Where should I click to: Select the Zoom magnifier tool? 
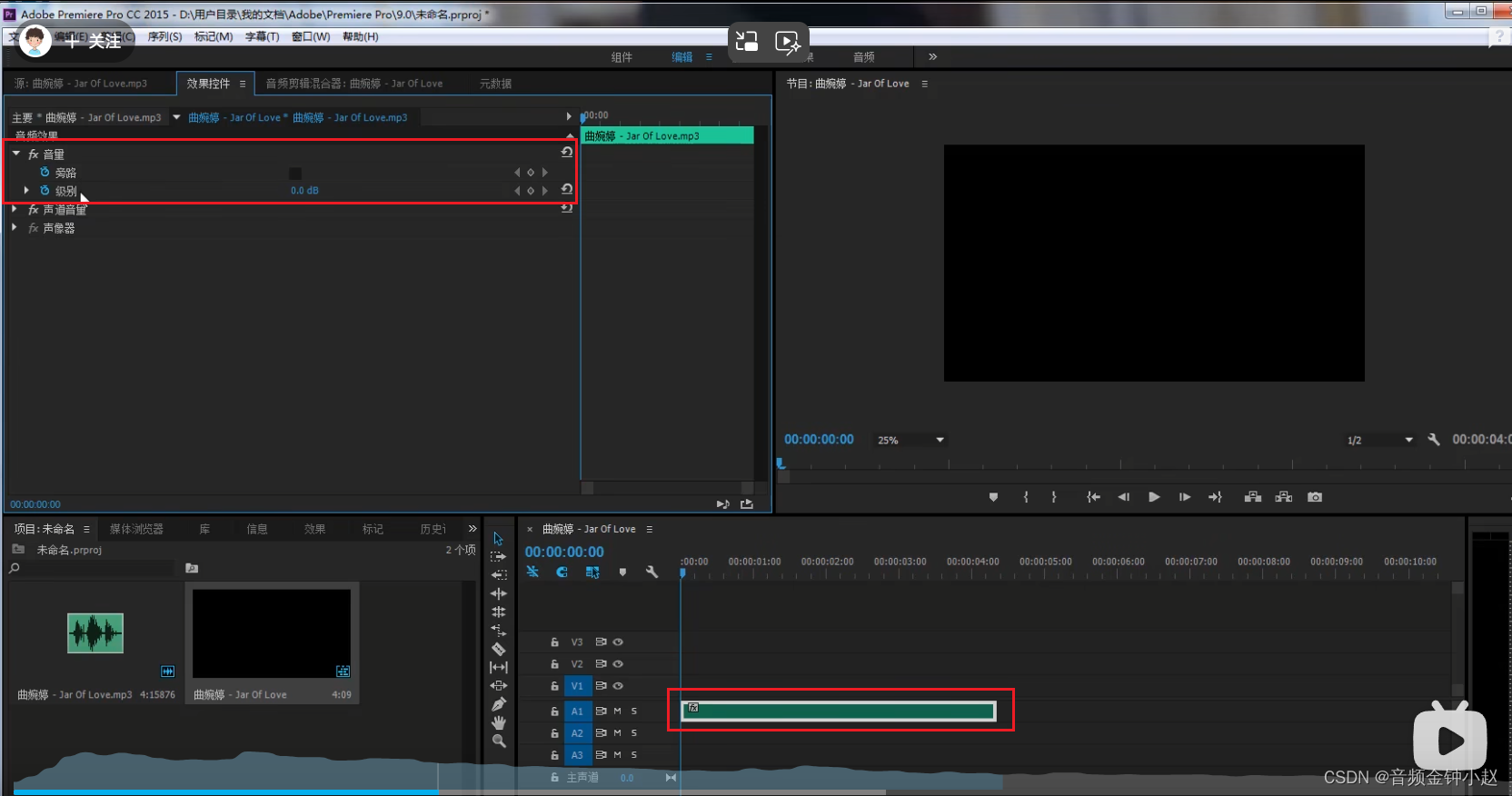(498, 741)
